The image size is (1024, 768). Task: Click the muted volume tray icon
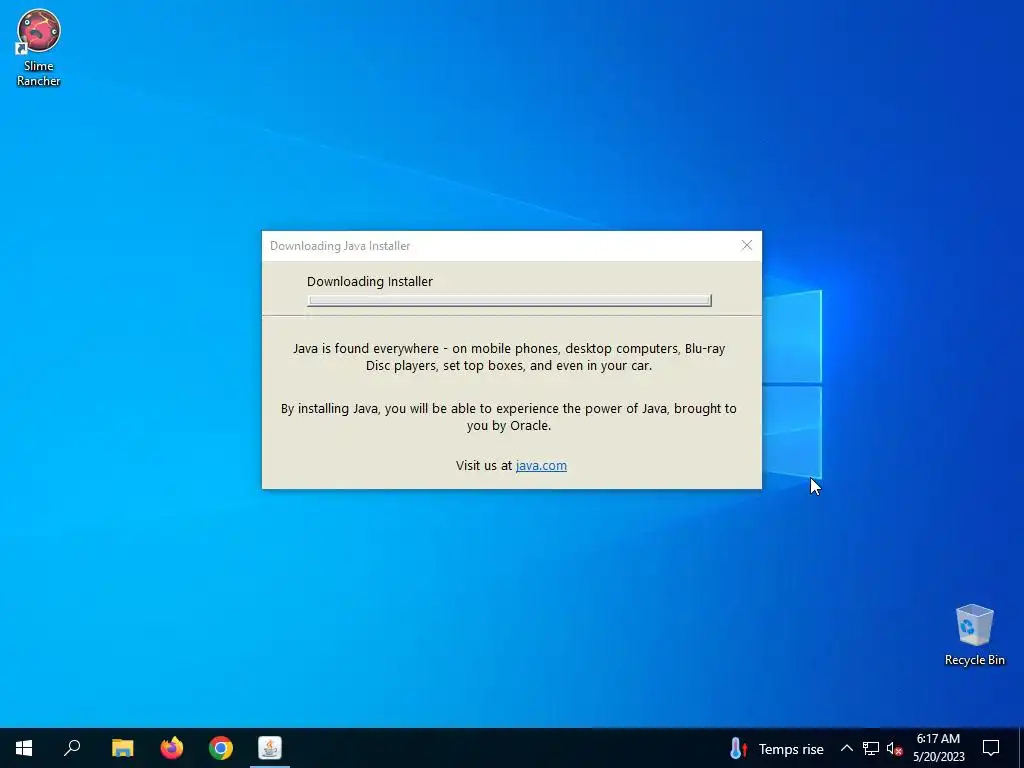(x=894, y=748)
